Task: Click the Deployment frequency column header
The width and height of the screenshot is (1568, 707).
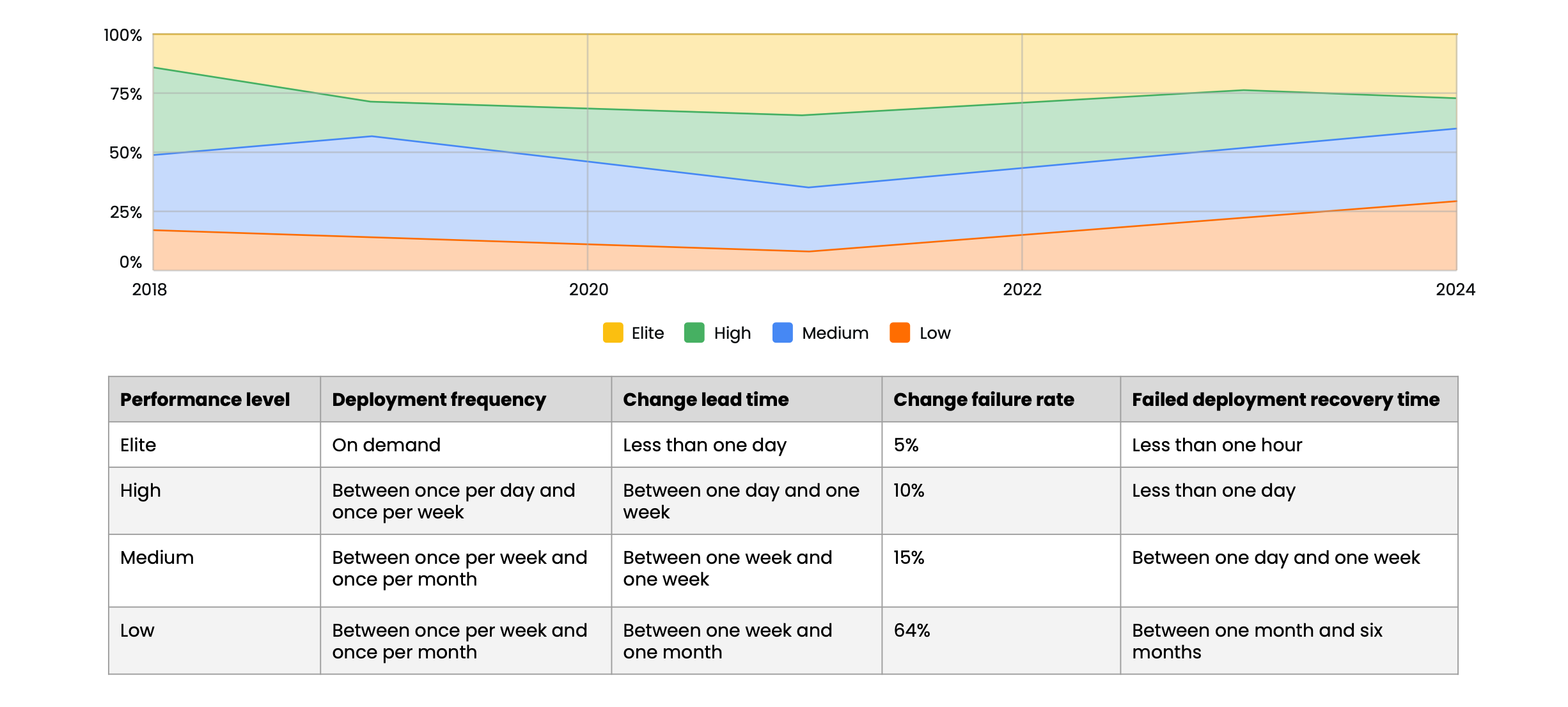Action: coord(439,400)
